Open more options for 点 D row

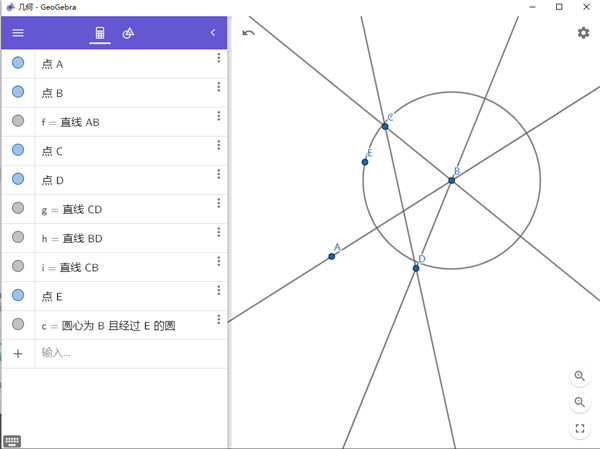(218, 174)
